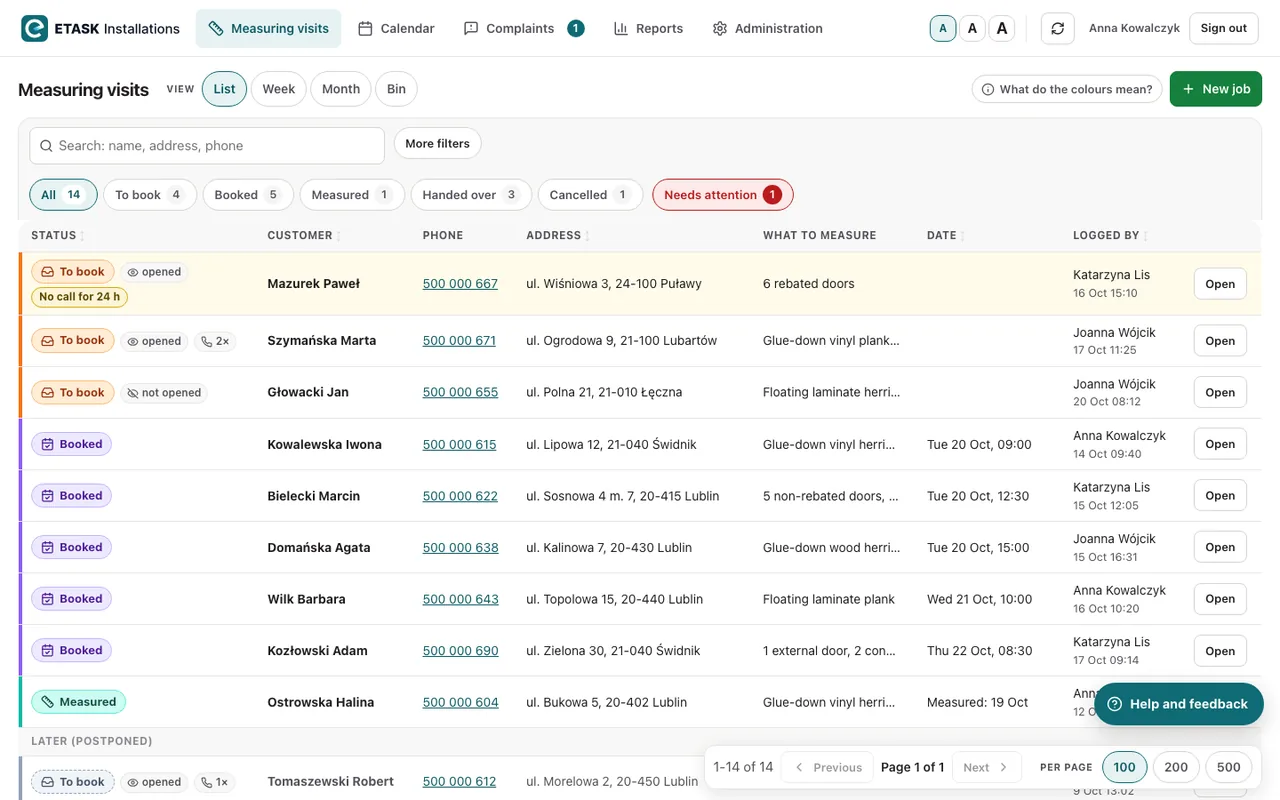
Task: Open the Bielecki Marcin visit
Action: (x=1220, y=496)
